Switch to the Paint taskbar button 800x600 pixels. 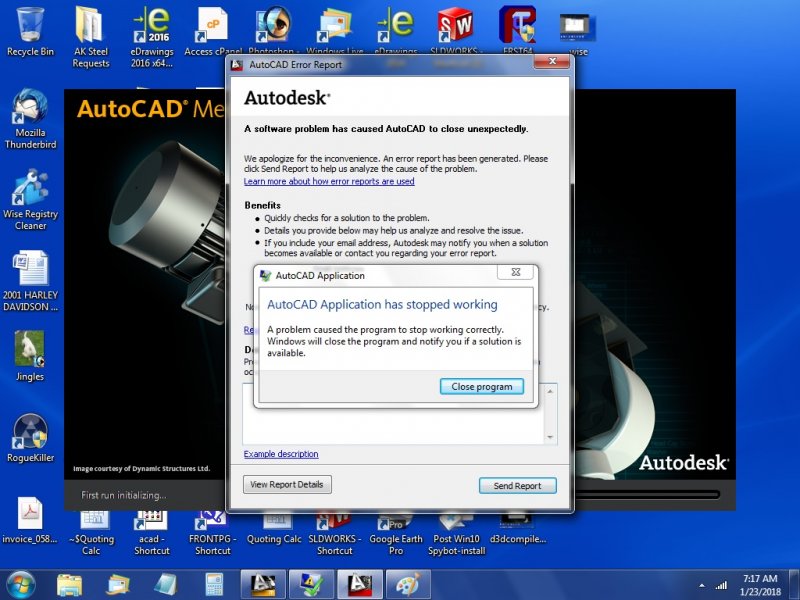[409, 585]
